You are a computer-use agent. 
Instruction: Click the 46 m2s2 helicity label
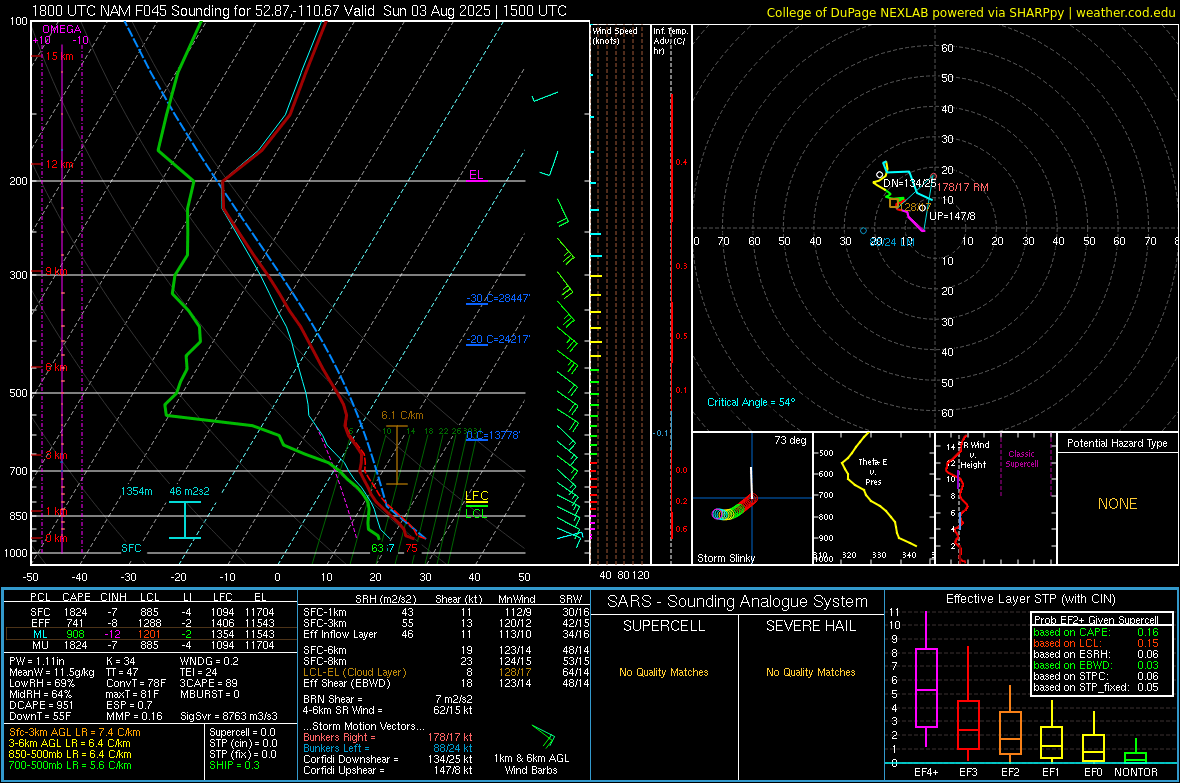[190, 491]
